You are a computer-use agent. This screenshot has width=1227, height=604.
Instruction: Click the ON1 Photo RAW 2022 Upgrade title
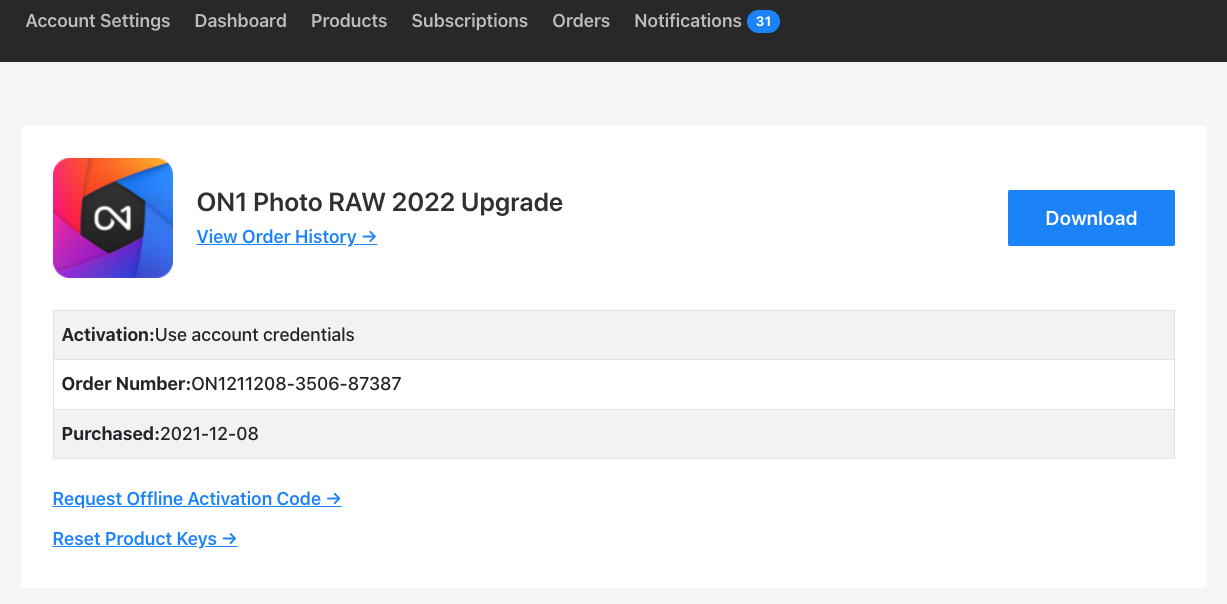380,202
